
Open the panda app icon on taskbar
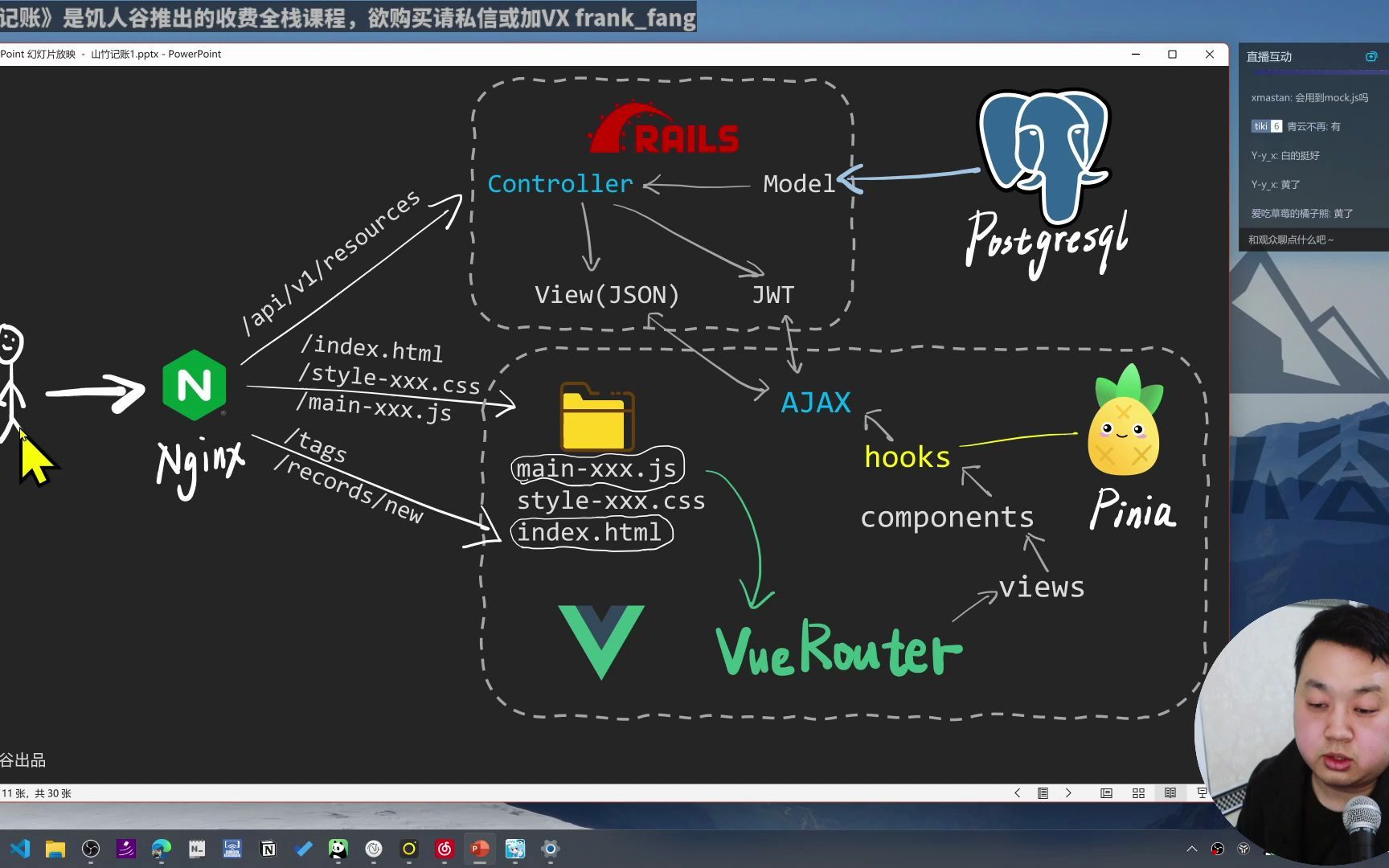point(338,849)
